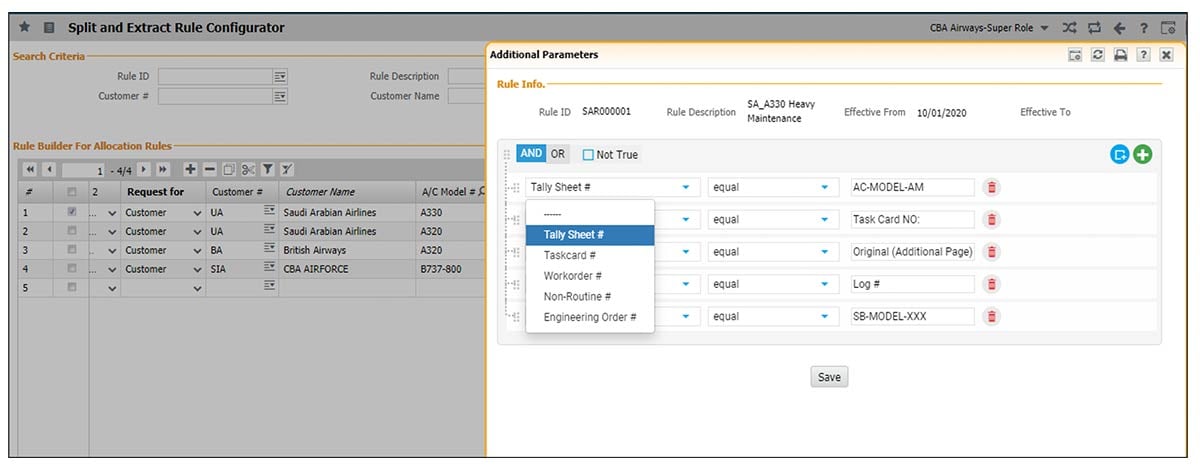The width and height of the screenshot is (1200, 475).
Task: Open help in Additional Parameters header
Action: pos(1144,55)
